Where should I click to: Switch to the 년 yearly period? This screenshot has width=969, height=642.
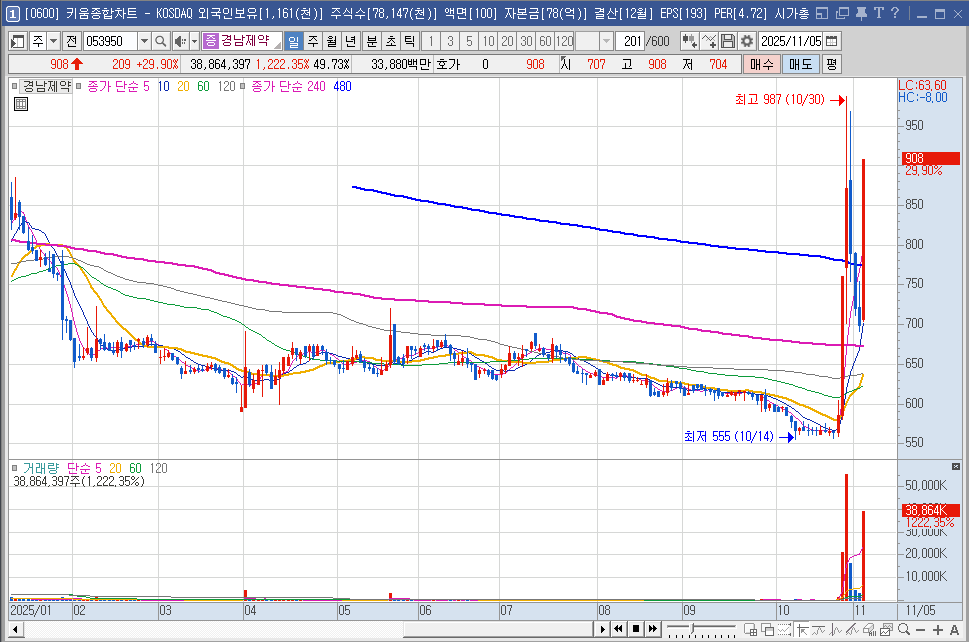point(350,41)
